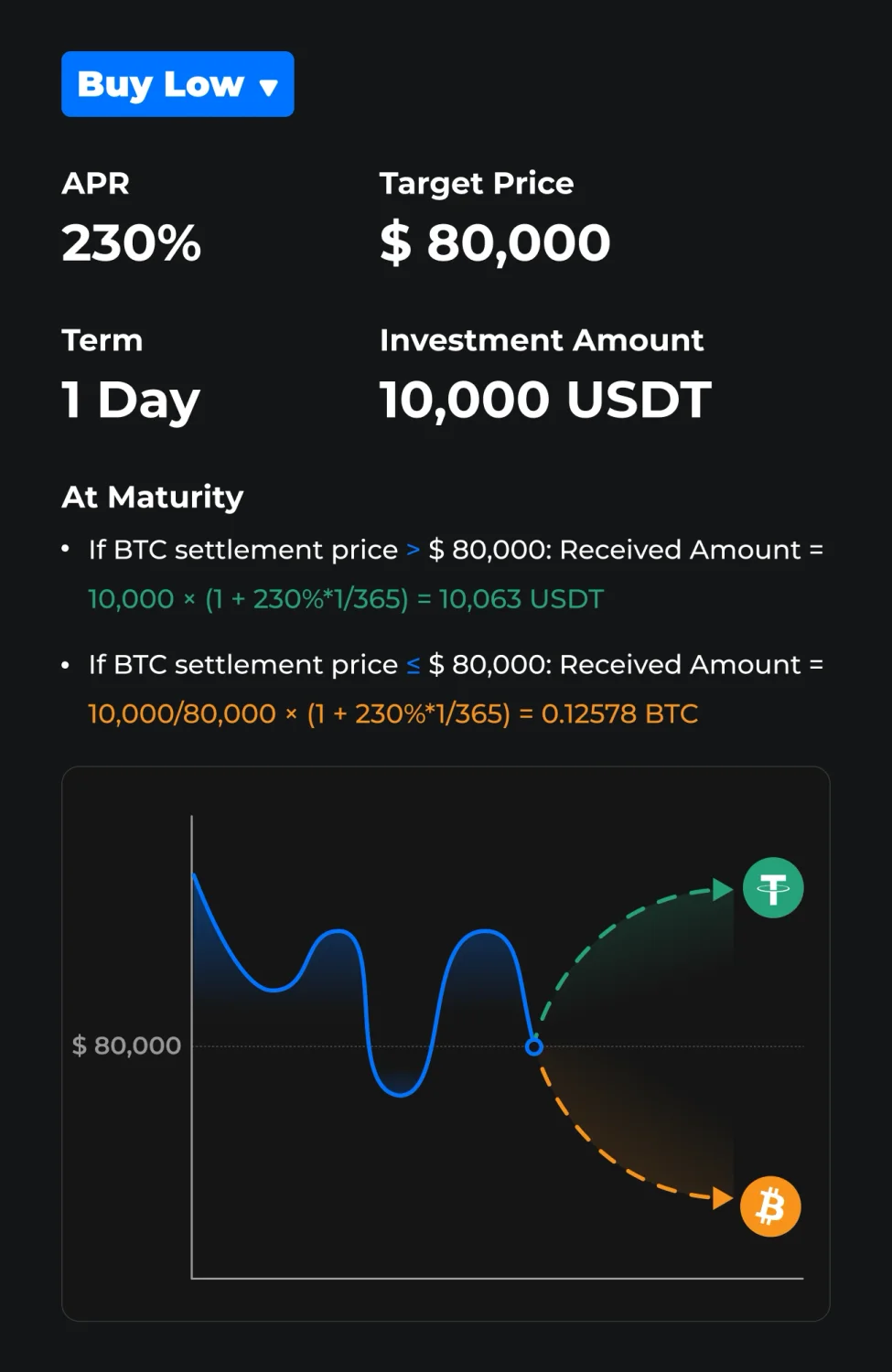Click the orange dashed arrow head
The width and height of the screenshot is (892, 1372).
pos(723,1197)
